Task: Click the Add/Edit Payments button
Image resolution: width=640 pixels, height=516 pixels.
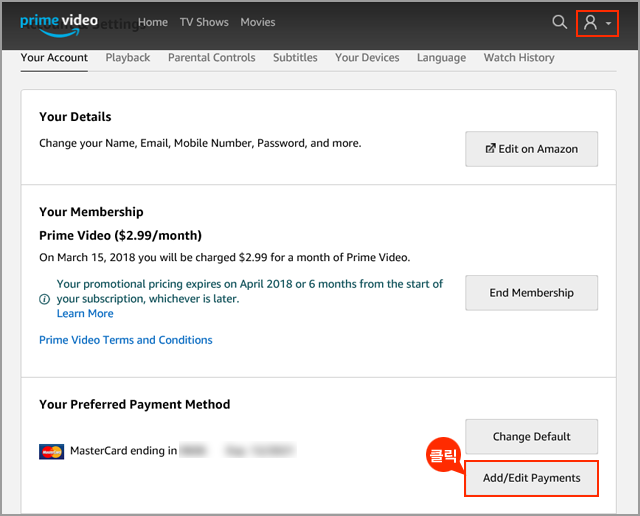Action: click(531, 478)
